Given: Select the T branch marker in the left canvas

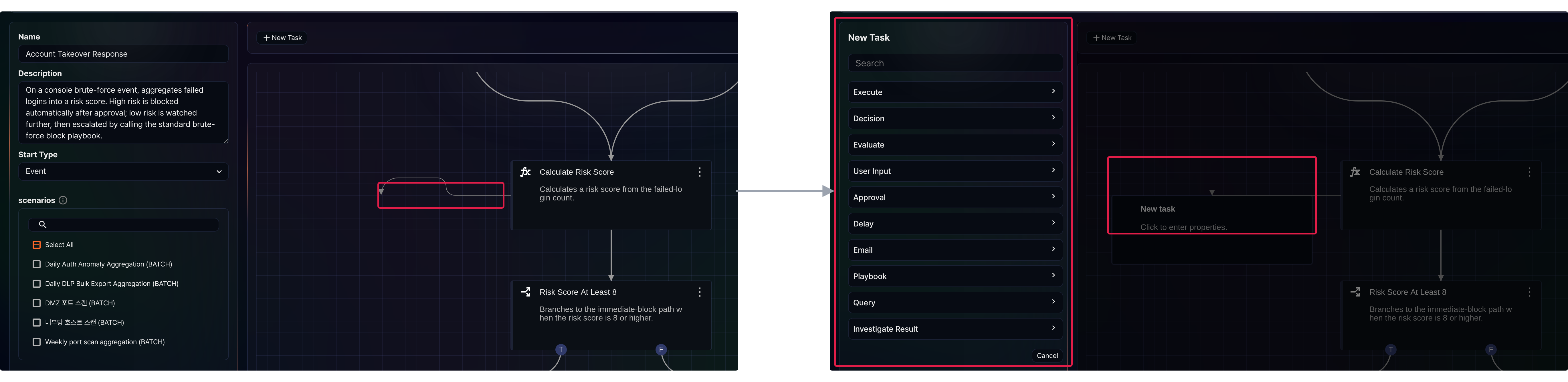Looking at the screenshot, I should pos(561,350).
